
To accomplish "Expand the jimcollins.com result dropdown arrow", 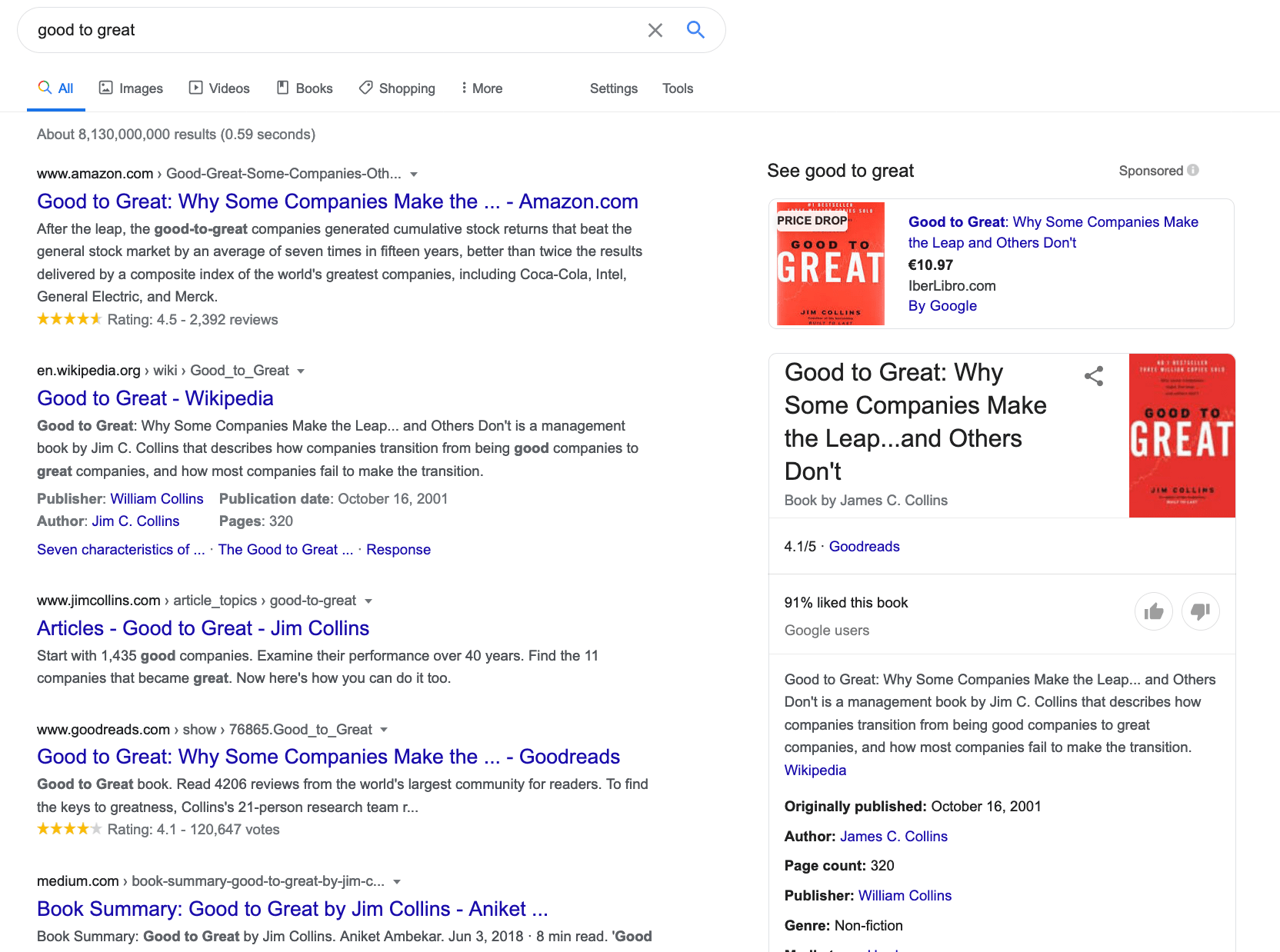I will coord(368,601).
